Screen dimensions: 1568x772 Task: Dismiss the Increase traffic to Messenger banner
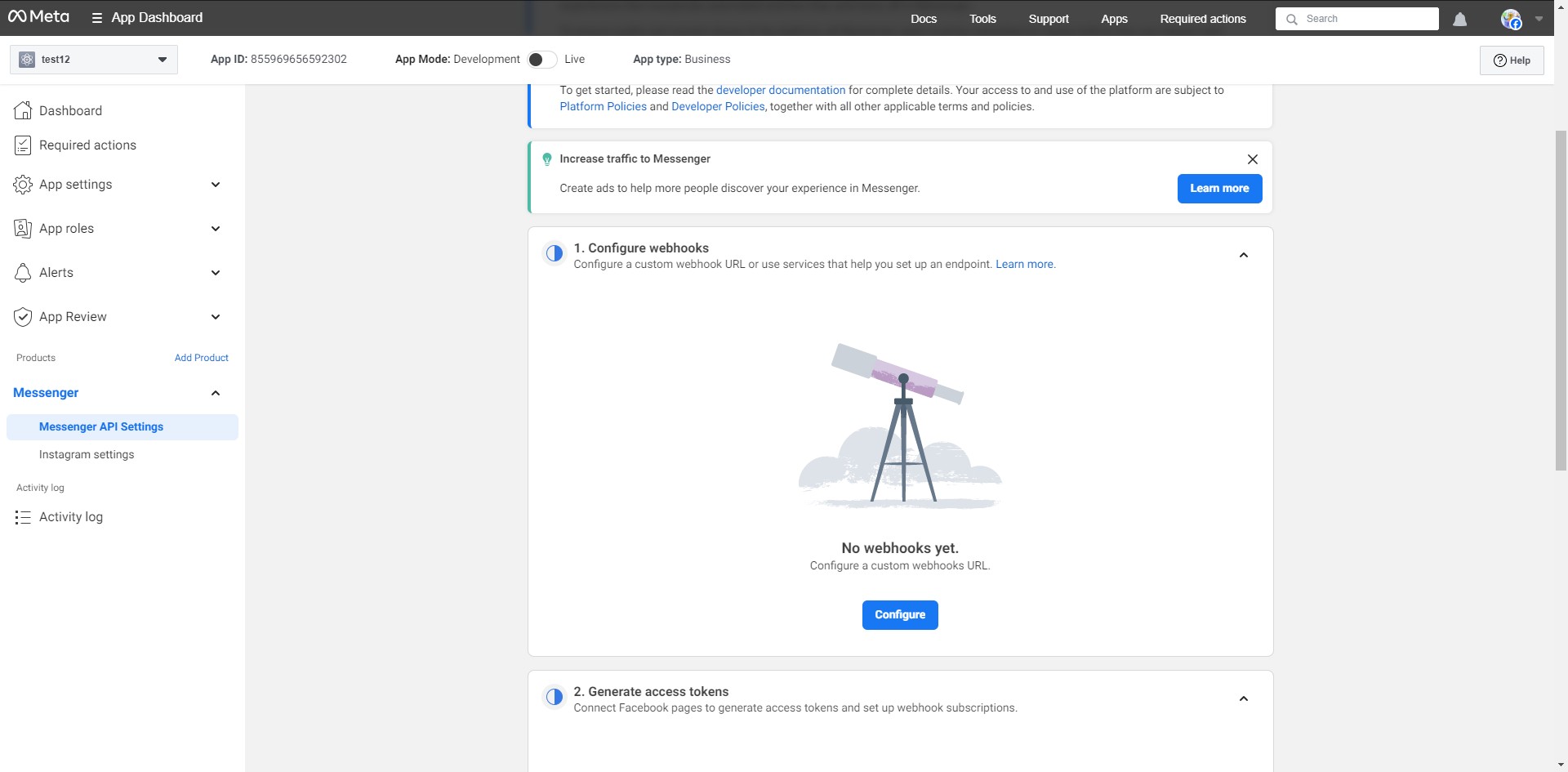(x=1252, y=159)
